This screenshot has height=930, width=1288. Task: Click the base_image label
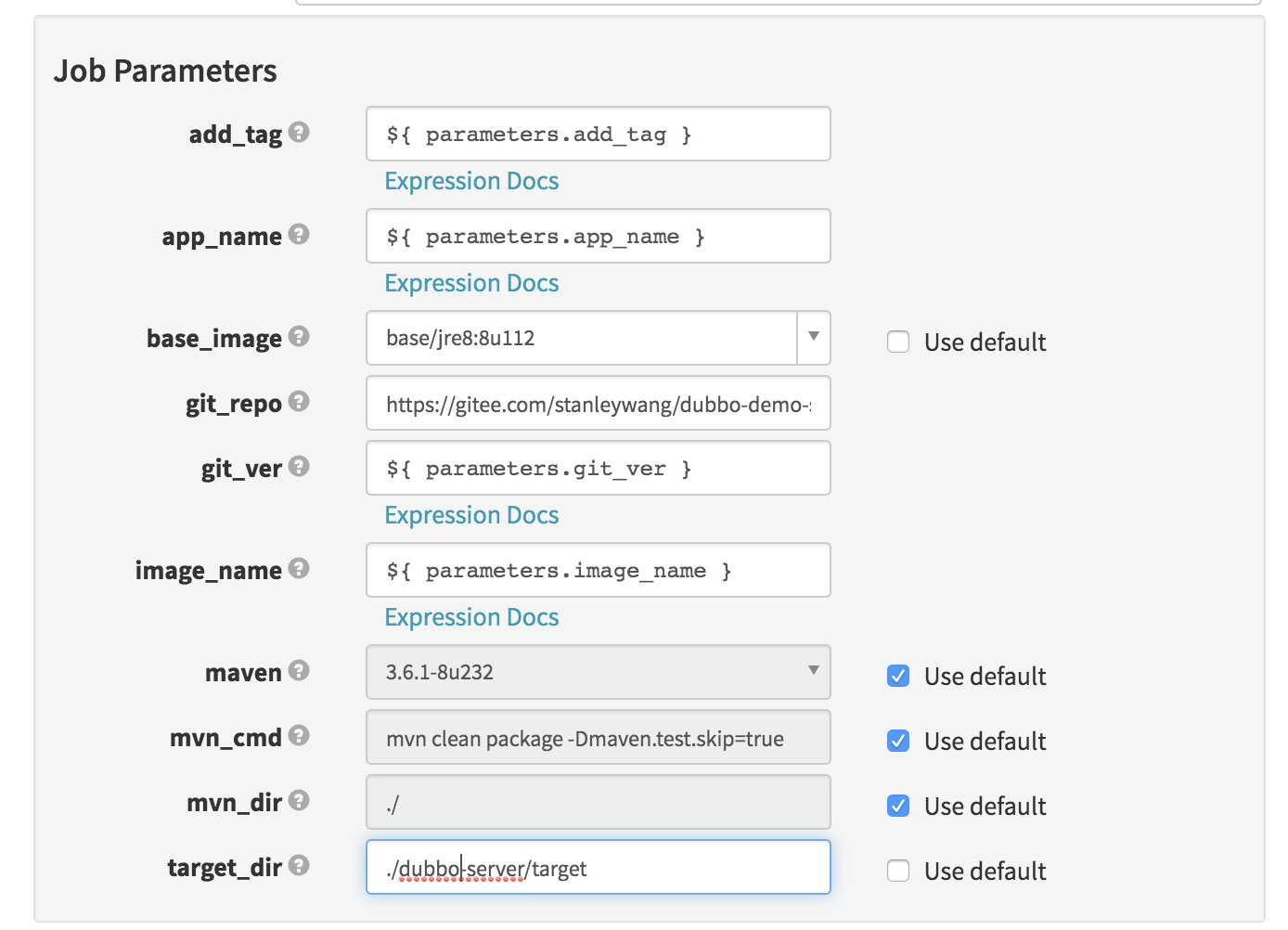(214, 340)
